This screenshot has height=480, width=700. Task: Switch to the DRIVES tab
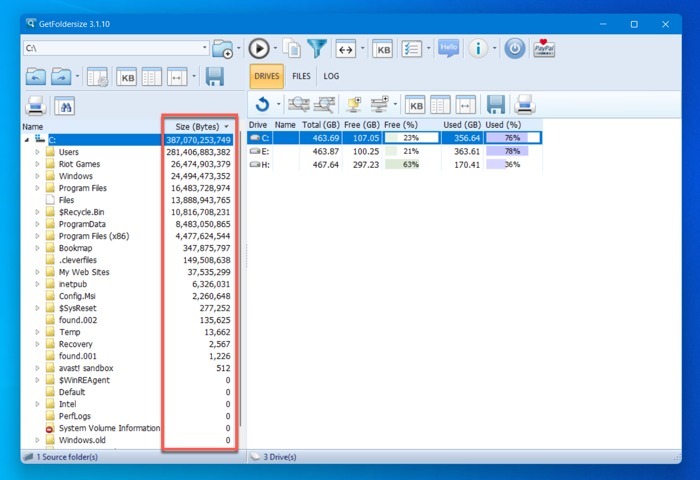267,76
